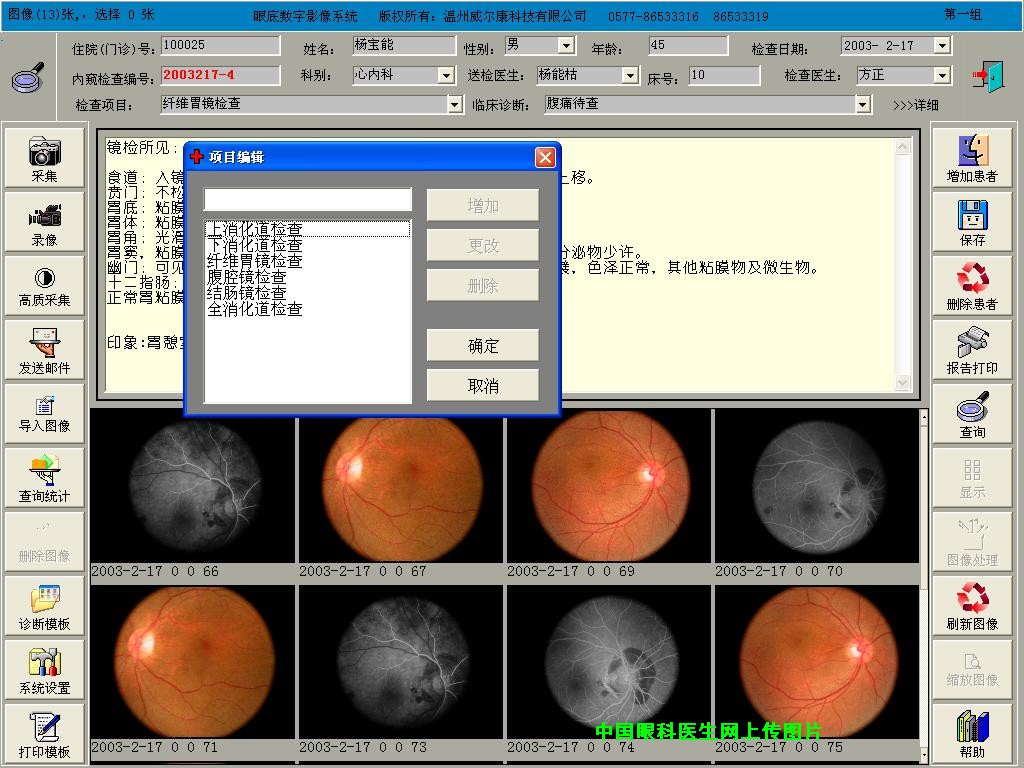This screenshot has height=768, width=1024.
Task: Expand the 性别 gender dropdown
Action: click(x=566, y=46)
